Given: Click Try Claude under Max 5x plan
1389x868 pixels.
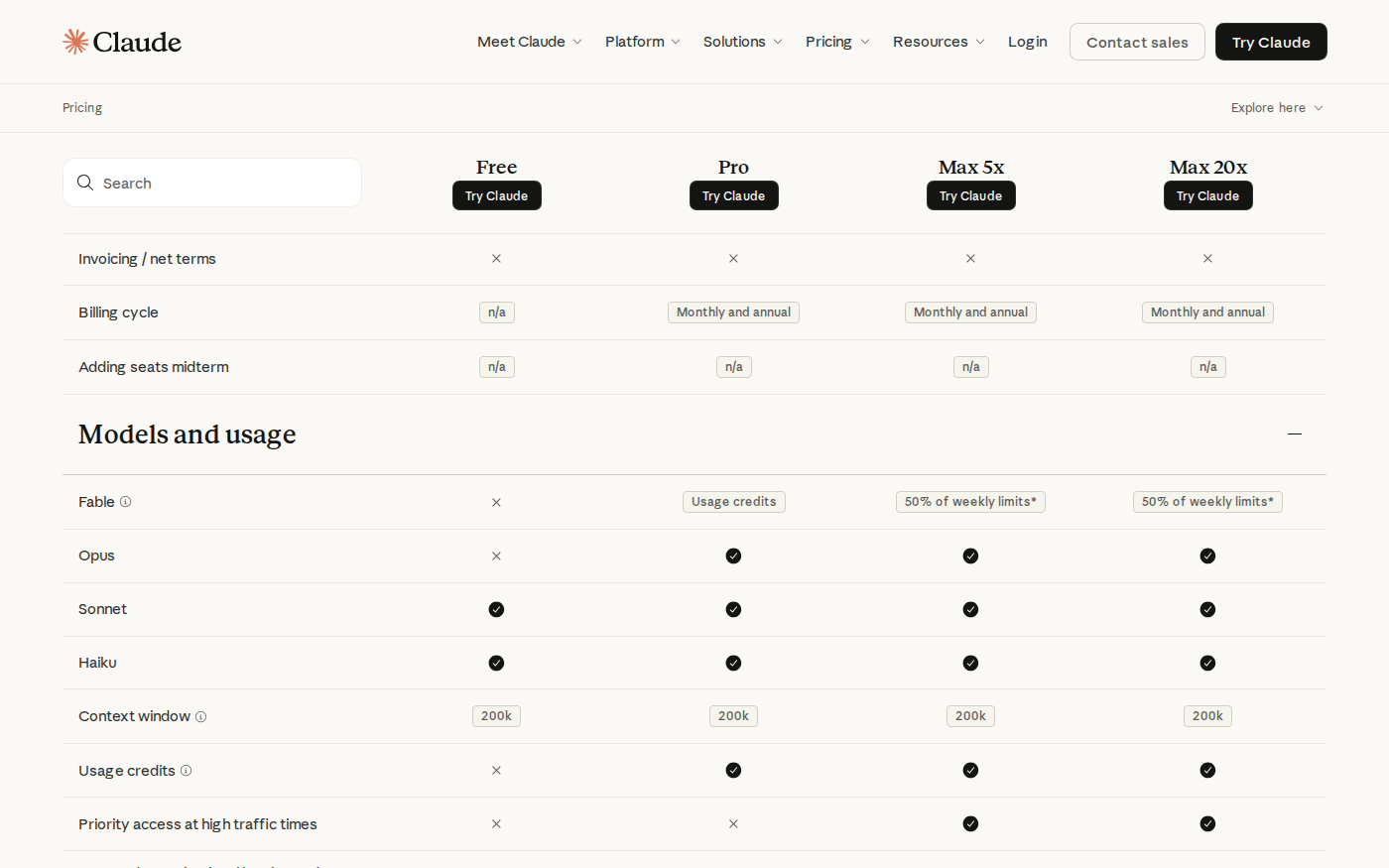Looking at the screenshot, I should 970,195.
